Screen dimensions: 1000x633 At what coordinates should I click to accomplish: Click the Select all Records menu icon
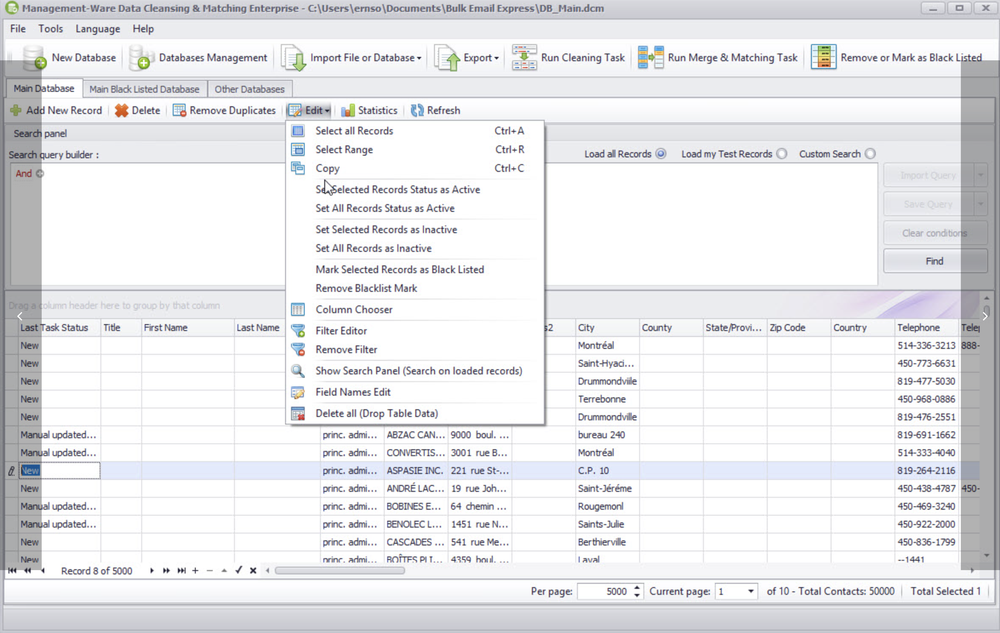pyautogui.click(x=298, y=131)
